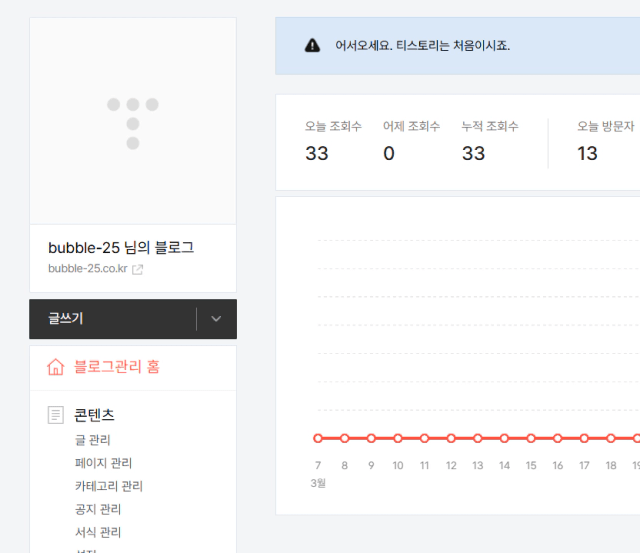Click the bubble-25 님의 블로그 title

point(121,248)
